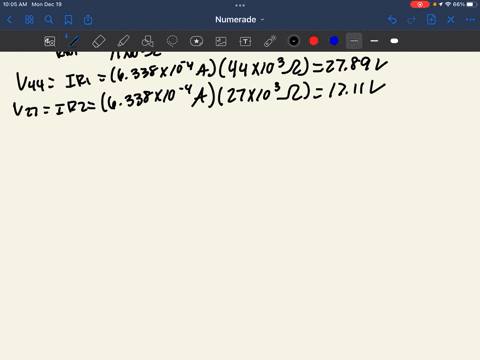
Task: Select the thinnest stroke width
Action: 354,41
